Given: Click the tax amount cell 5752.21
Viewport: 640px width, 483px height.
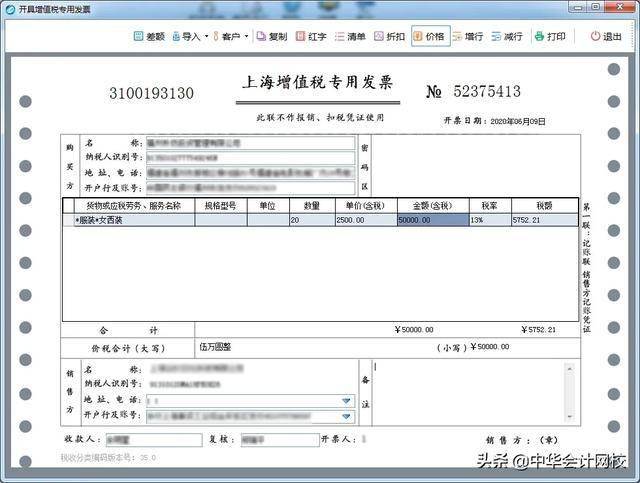Looking at the screenshot, I should (545, 220).
